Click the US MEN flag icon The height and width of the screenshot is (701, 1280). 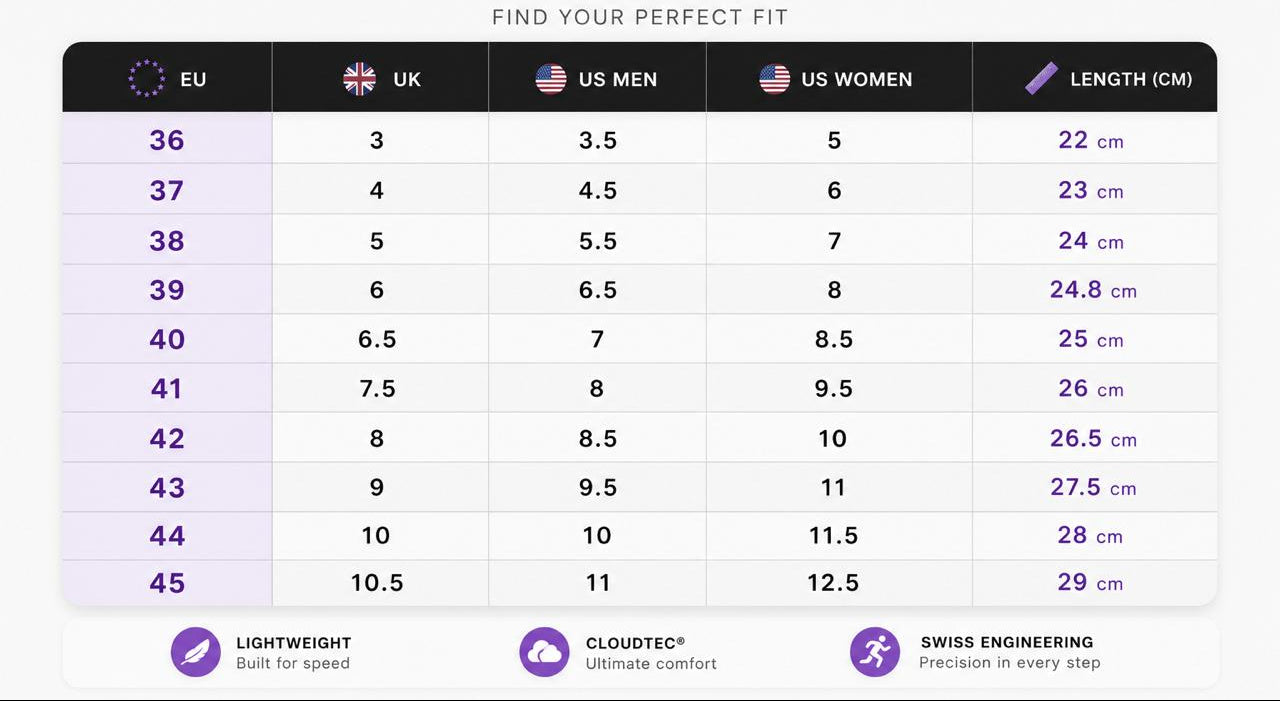551,78
